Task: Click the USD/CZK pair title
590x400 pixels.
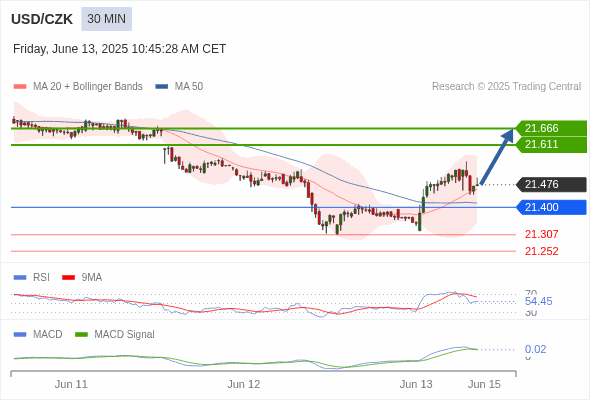Action: click(x=42, y=19)
